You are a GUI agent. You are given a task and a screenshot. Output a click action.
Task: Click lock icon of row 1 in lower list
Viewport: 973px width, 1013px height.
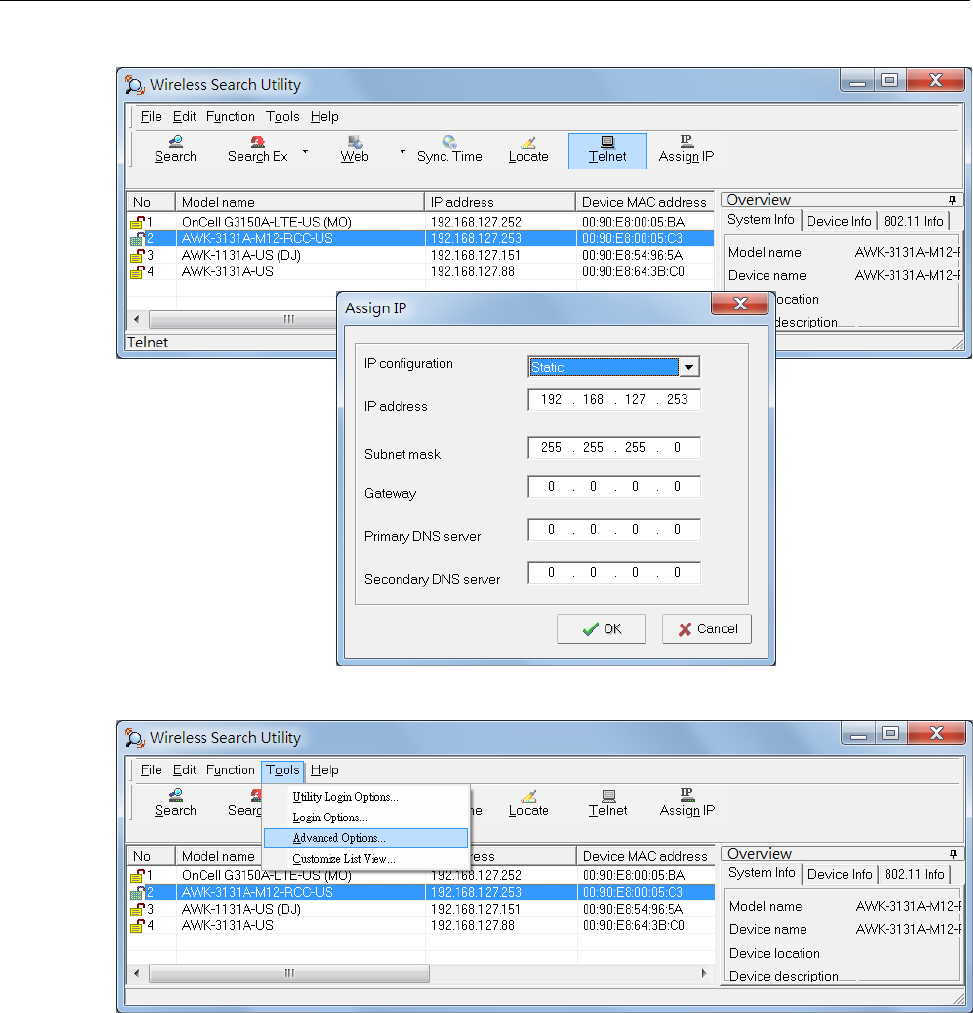pos(137,876)
